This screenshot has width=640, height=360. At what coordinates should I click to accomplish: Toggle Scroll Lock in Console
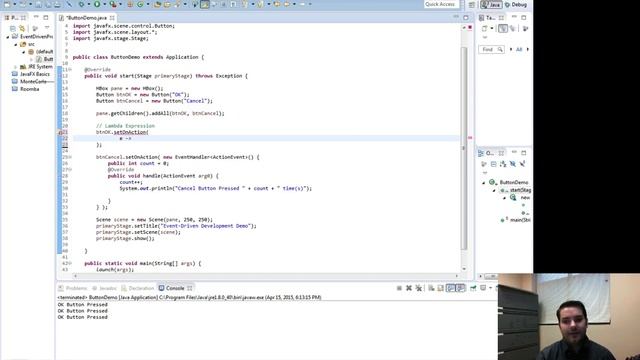[x=441, y=288]
